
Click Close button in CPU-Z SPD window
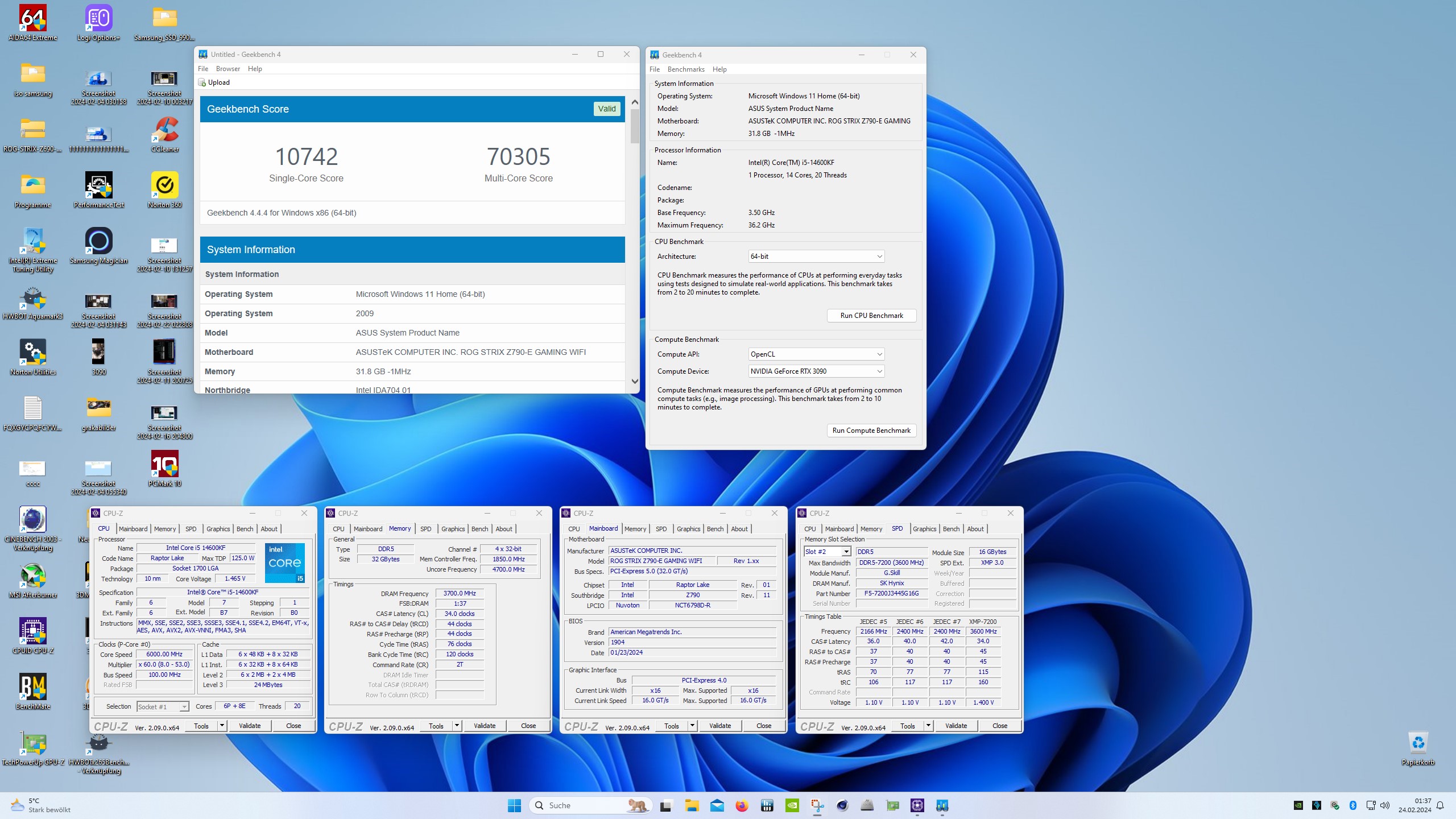tap(1000, 726)
